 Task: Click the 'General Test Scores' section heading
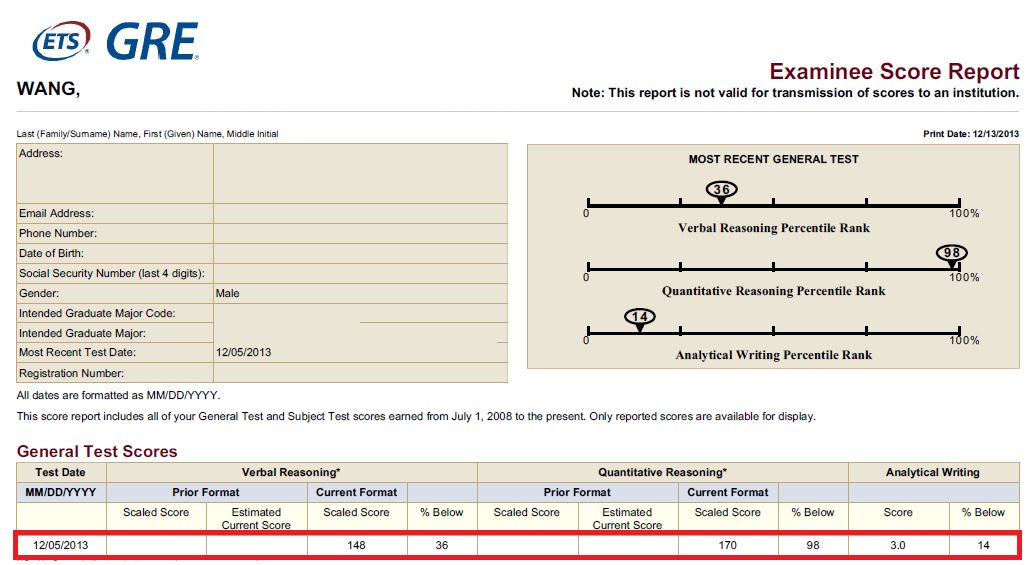97,451
